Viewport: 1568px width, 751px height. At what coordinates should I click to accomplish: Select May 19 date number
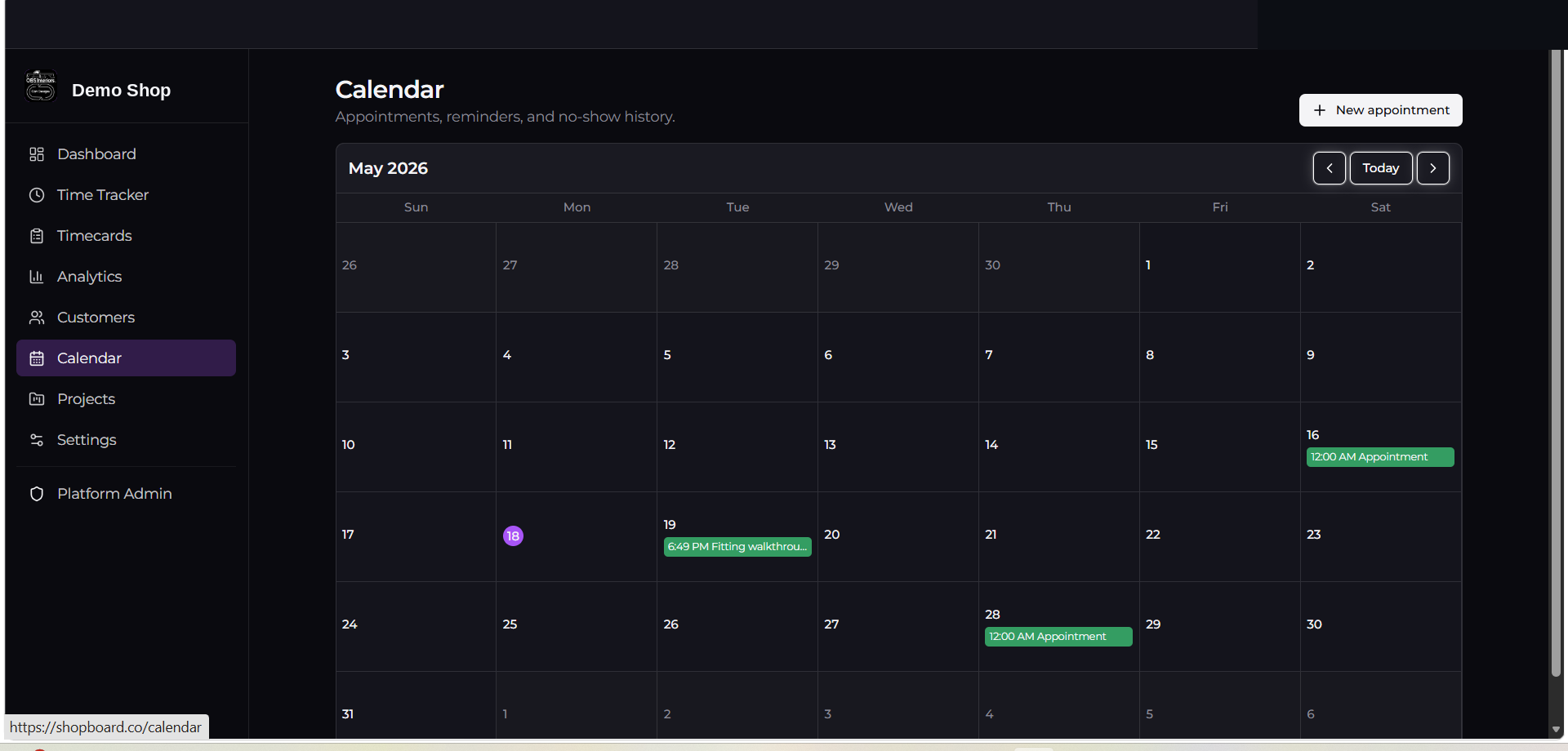pos(670,525)
